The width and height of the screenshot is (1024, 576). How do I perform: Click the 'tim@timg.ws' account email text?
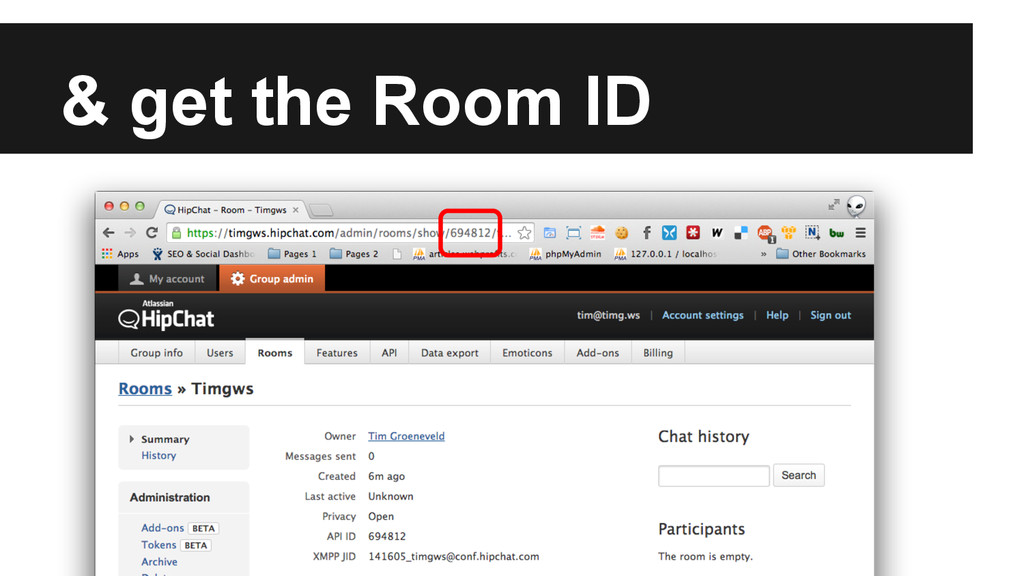click(608, 315)
